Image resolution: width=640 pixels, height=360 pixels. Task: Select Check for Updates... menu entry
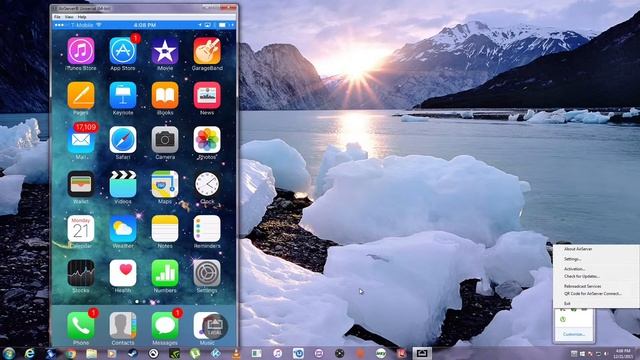(582, 276)
